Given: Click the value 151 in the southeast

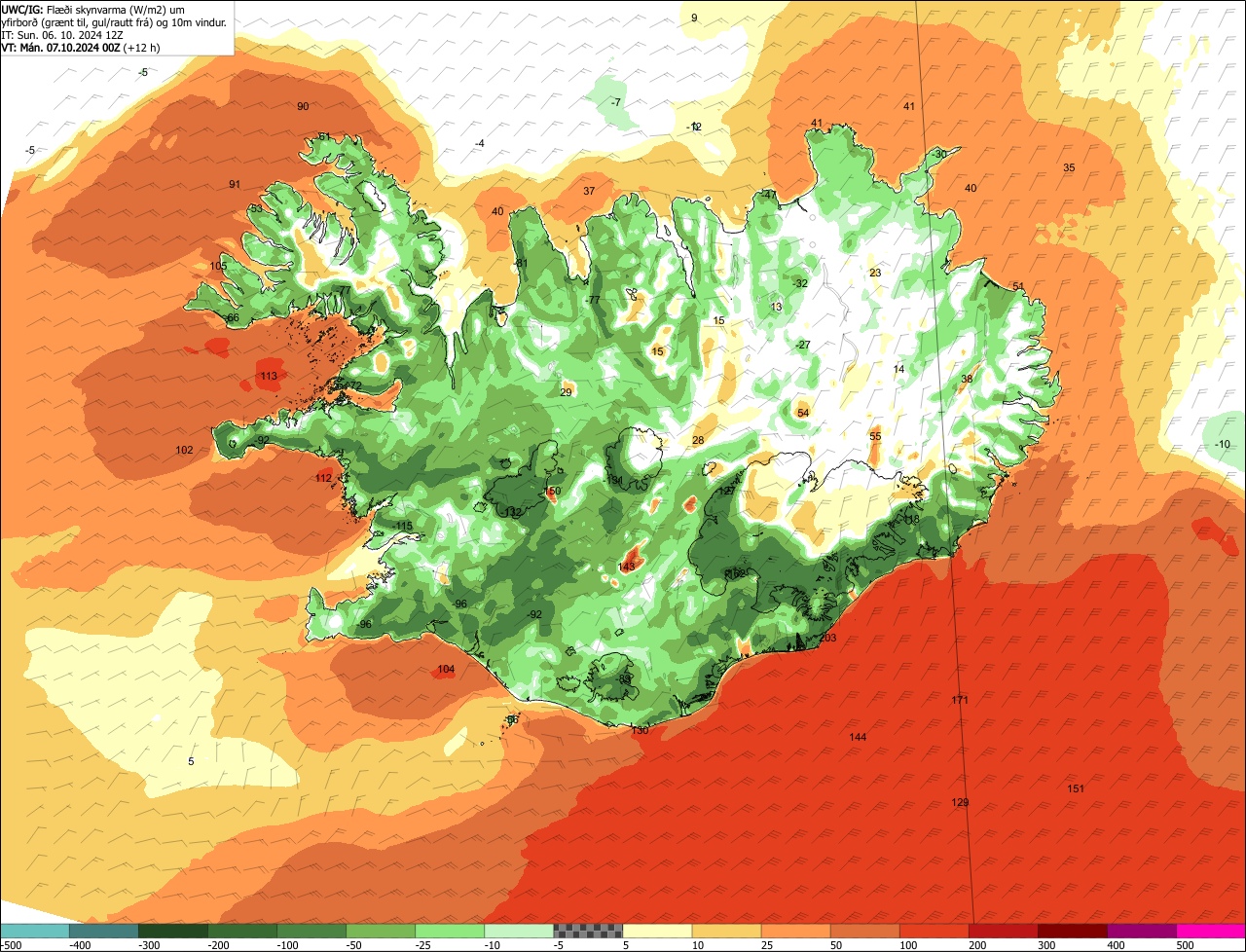Looking at the screenshot, I should pyautogui.click(x=1076, y=788).
